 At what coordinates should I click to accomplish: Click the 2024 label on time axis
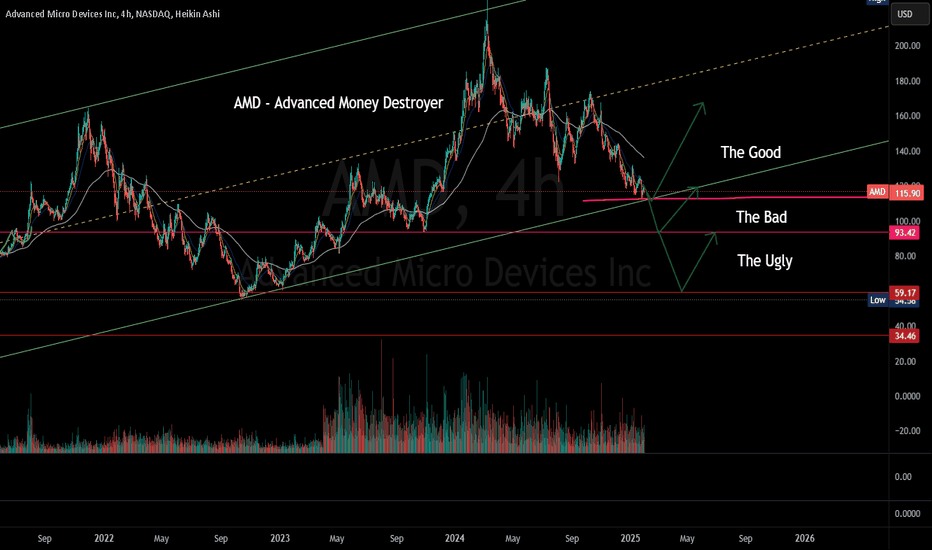(455, 538)
